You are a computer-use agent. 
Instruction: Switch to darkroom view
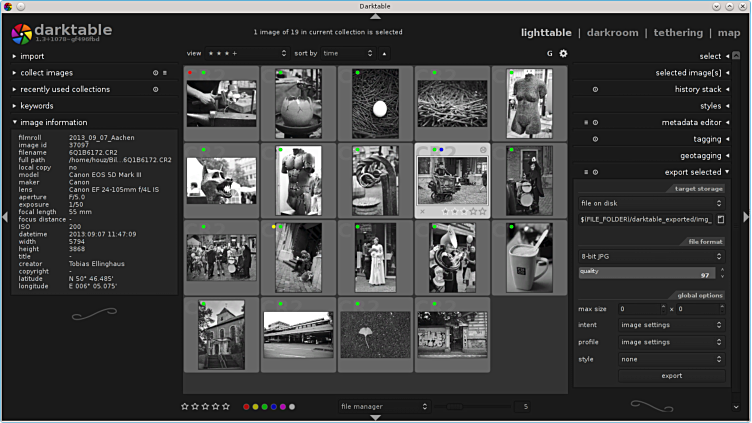[613, 33]
